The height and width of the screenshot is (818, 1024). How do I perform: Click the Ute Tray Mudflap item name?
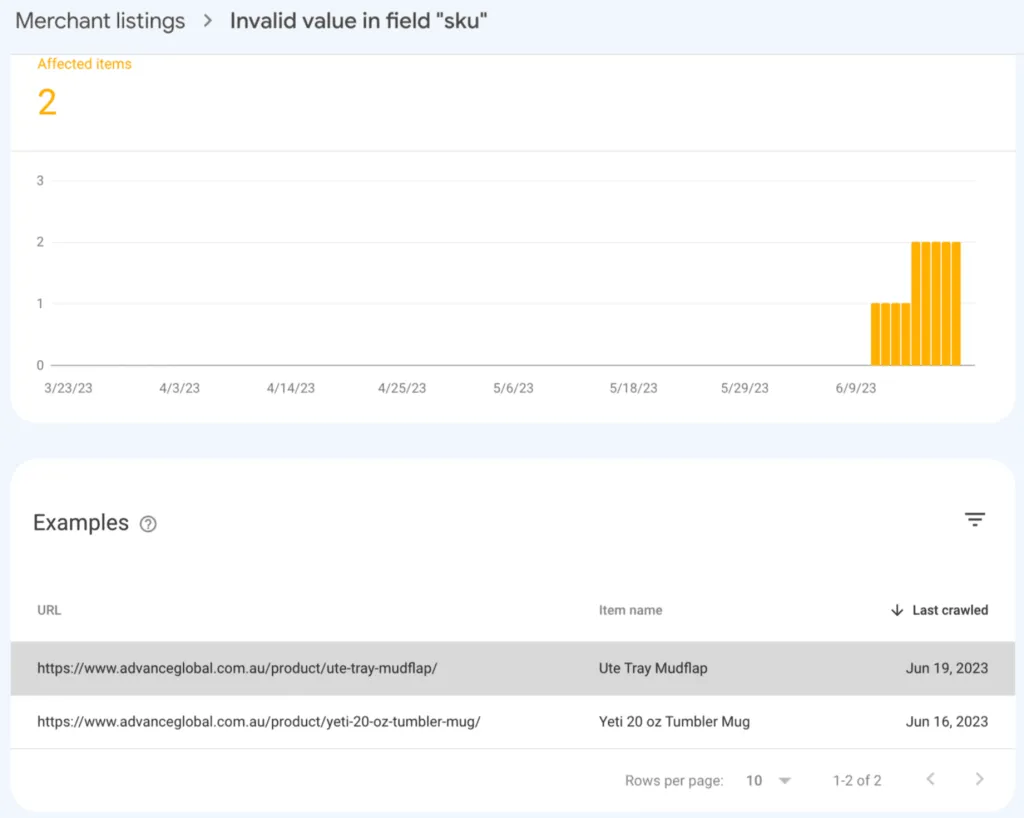point(653,668)
